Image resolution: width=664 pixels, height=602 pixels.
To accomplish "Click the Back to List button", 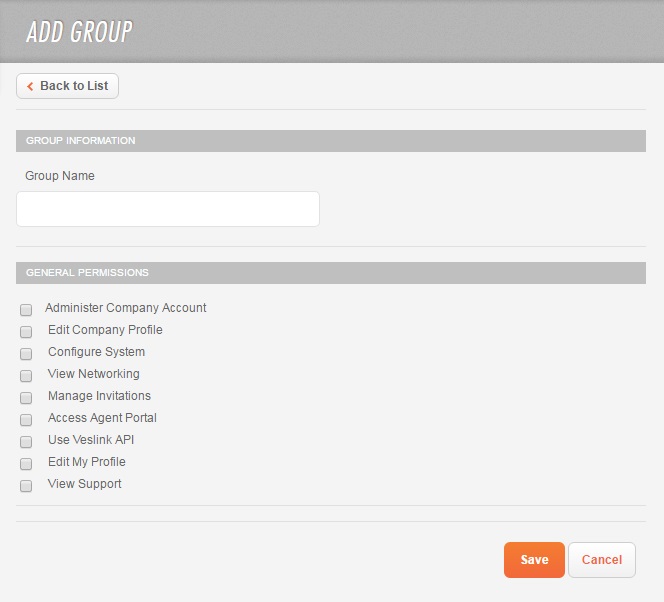I will (x=68, y=86).
